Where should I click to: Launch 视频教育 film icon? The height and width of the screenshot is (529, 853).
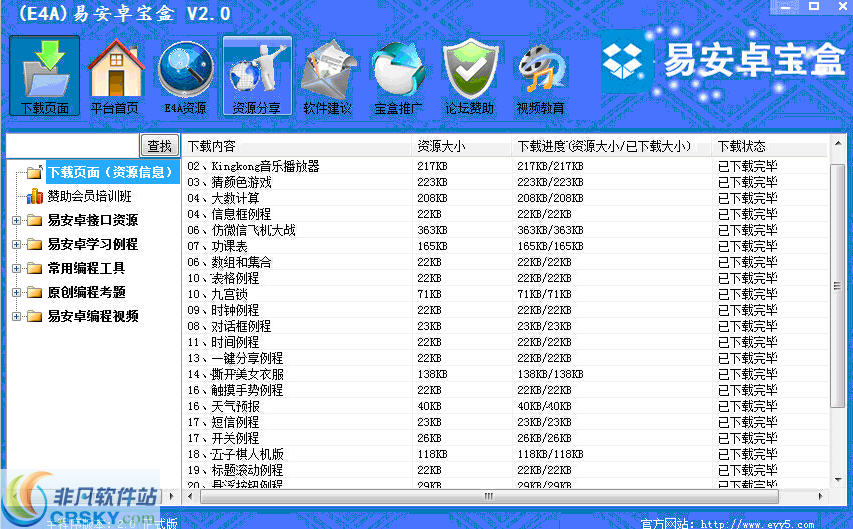(x=540, y=75)
